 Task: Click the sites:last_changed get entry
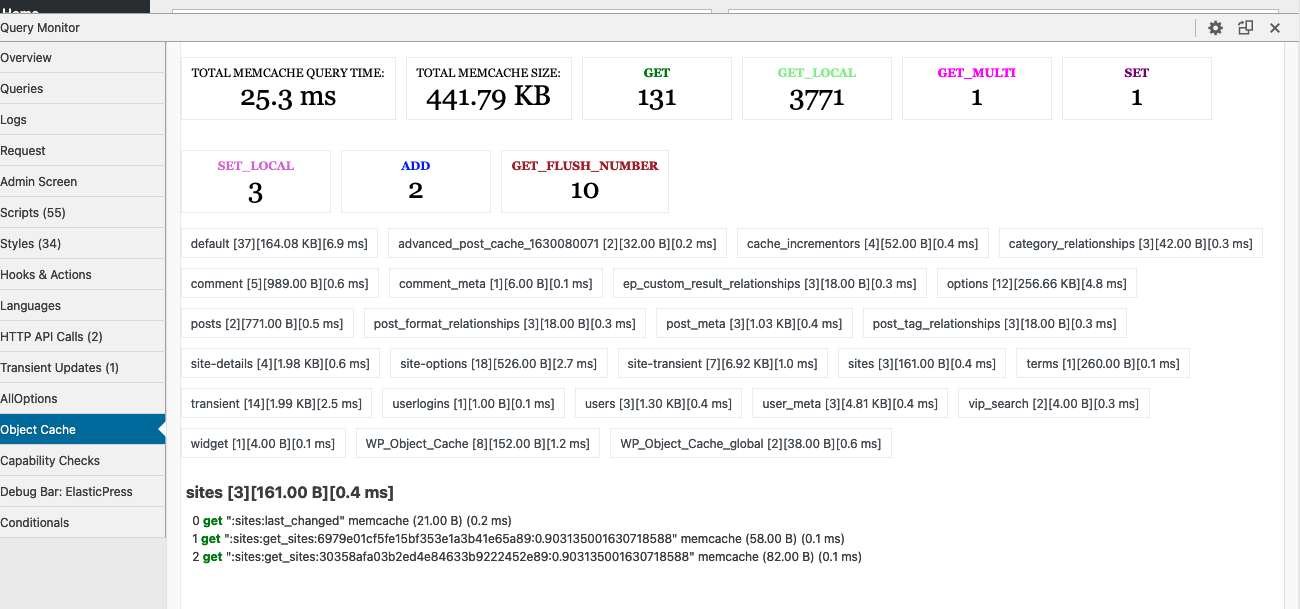point(352,521)
